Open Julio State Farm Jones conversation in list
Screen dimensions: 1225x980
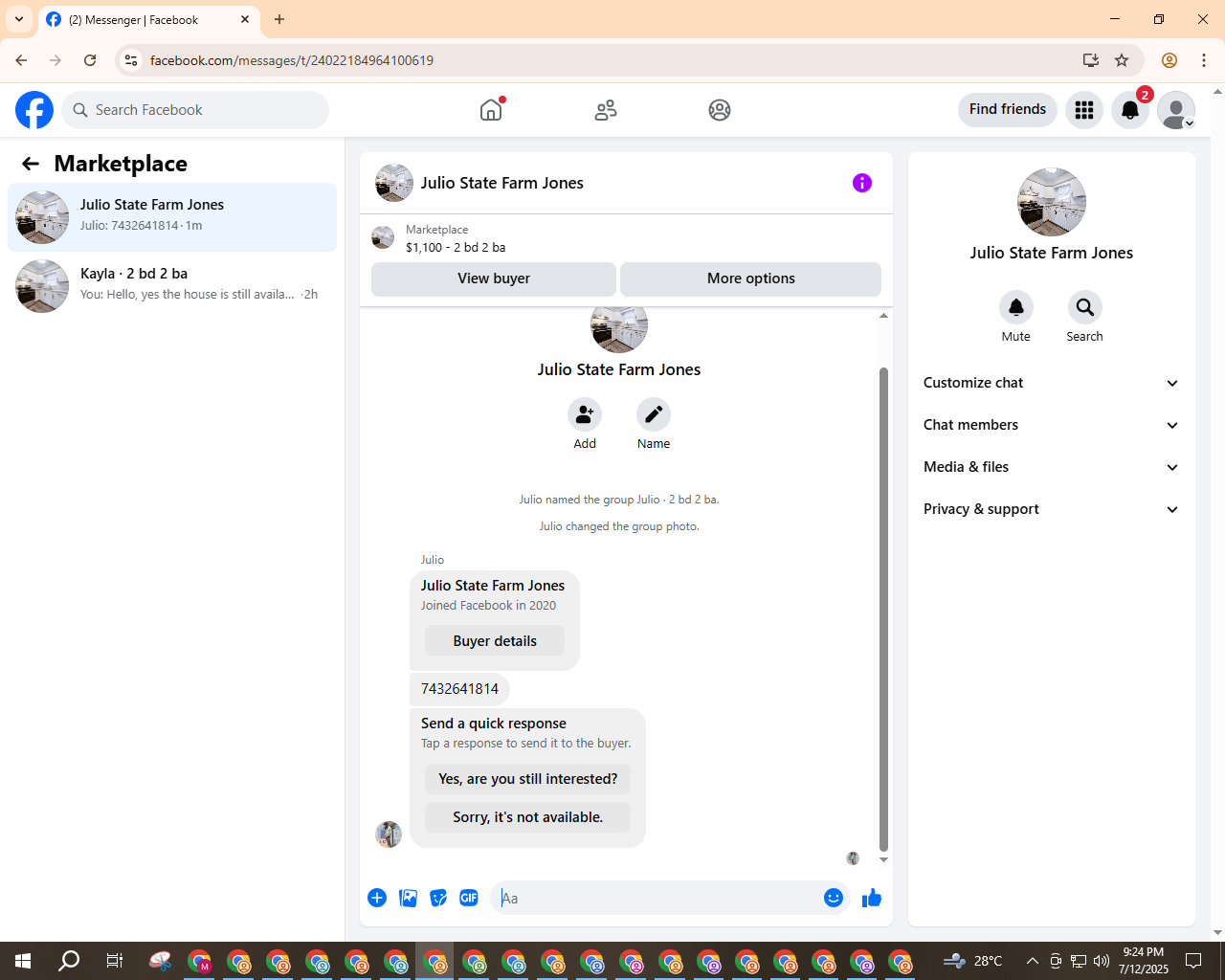pos(172,217)
